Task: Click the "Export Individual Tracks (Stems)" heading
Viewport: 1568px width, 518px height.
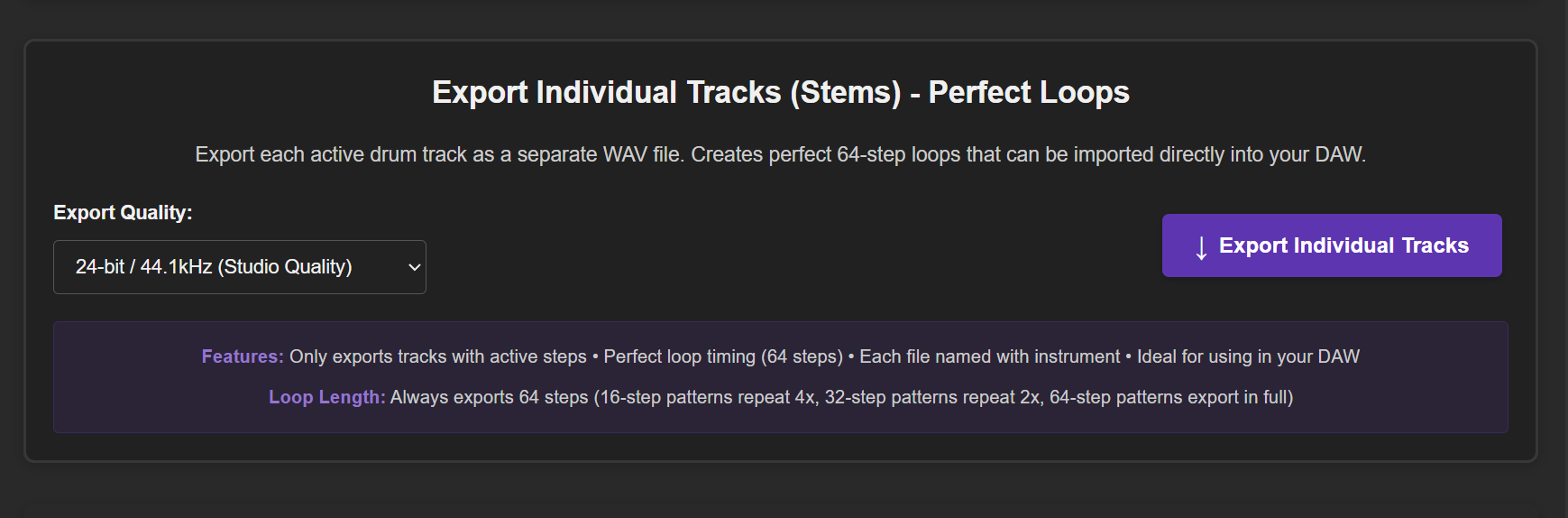Action: pos(666,92)
